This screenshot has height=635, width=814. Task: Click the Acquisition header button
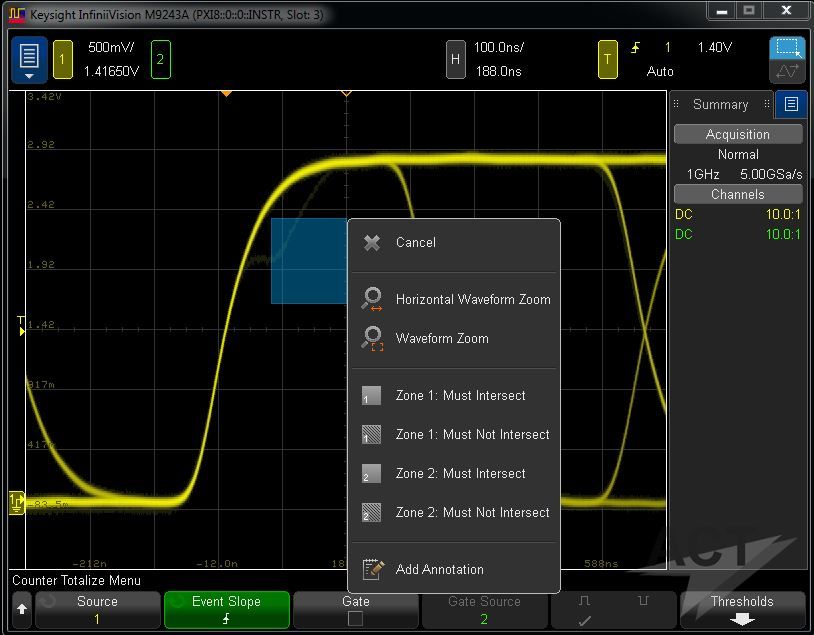(737, 135)
